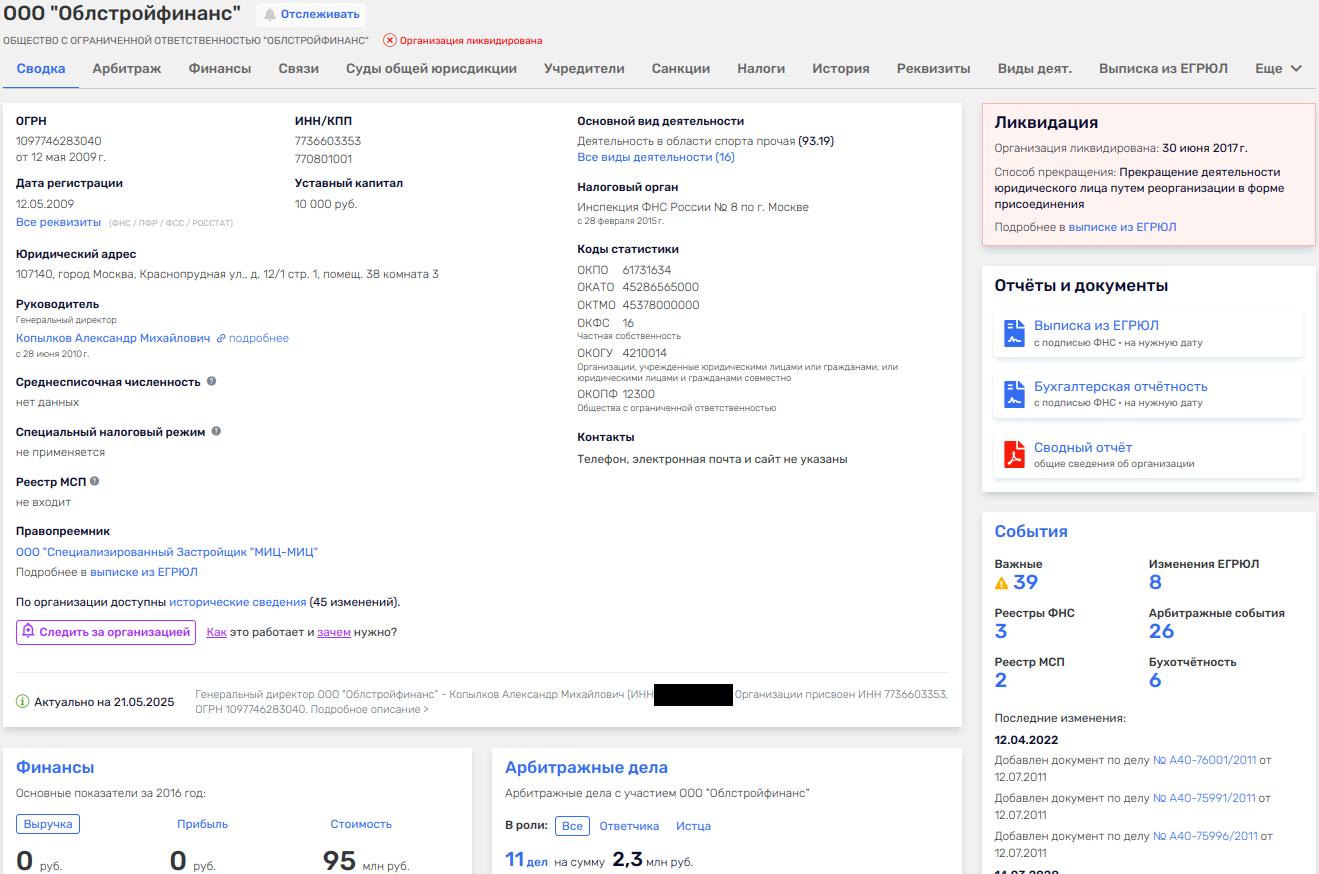
Task: Open case № А40-75991/2011 link
Action: (1204, 798)
